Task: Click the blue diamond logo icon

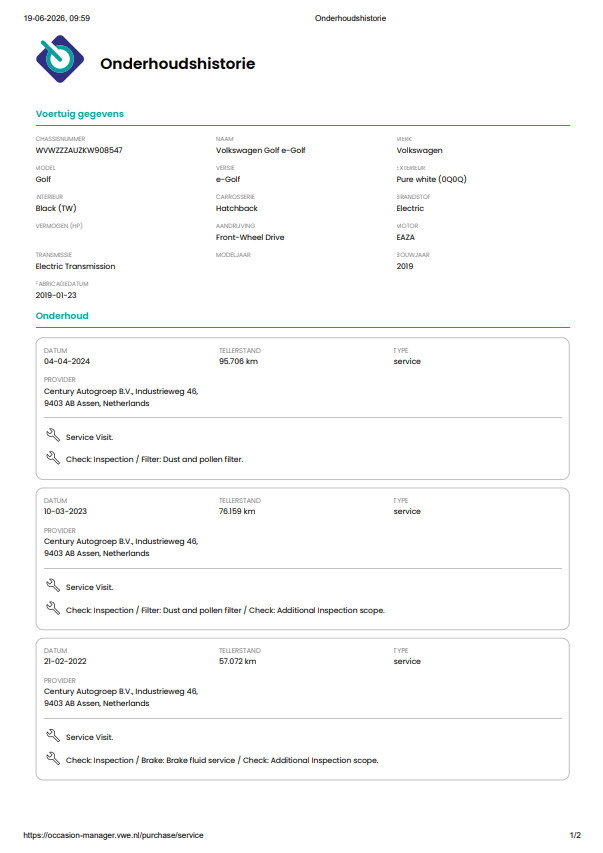Action: (60, 59)
